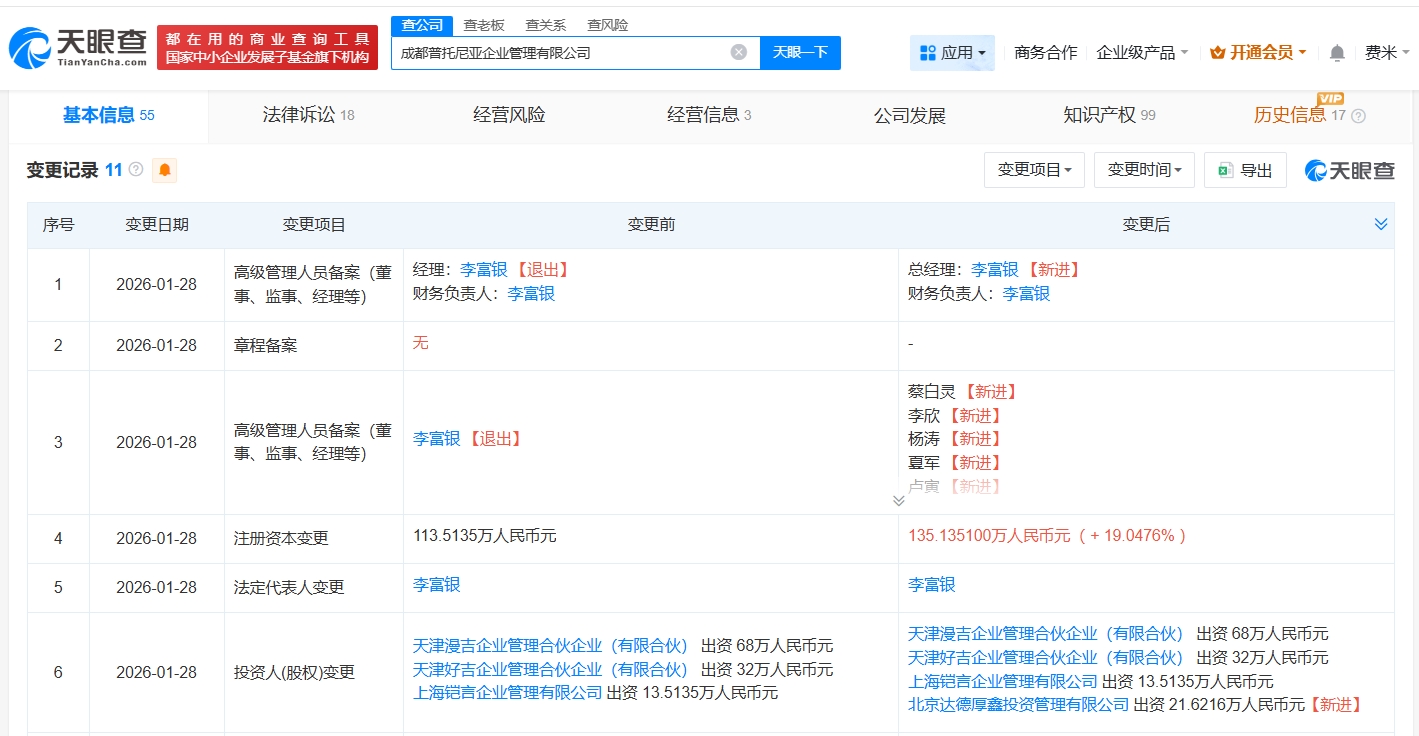Image resolution: width=1419 pixels, height=736 pixels.
Task: Open the 应用 apps dropdown
Action: [x=952, y=52]
